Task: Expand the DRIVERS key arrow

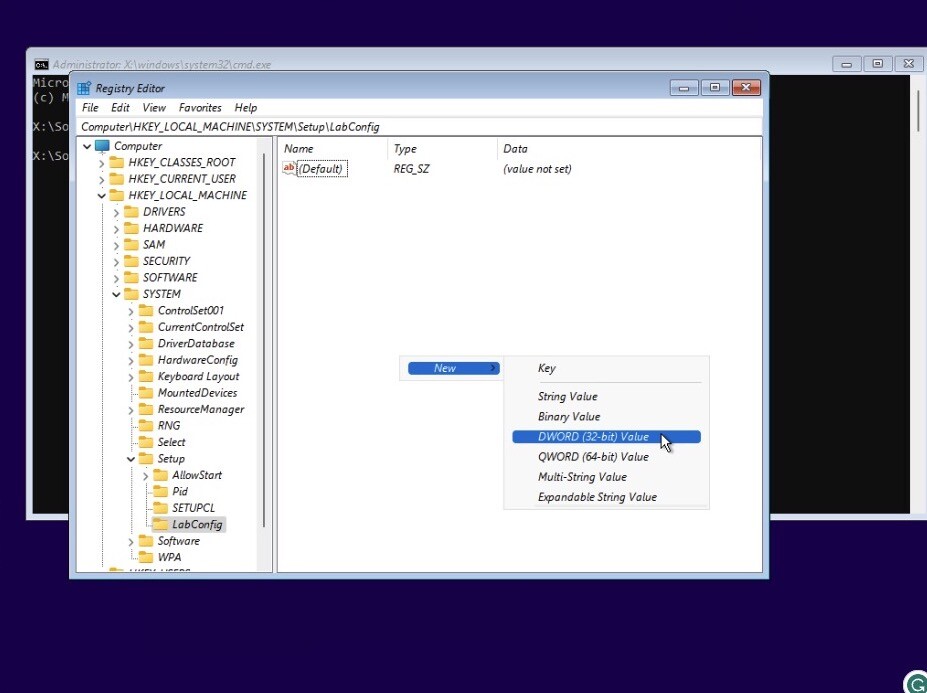Action: pyautogui.click(x=116, y=212)
